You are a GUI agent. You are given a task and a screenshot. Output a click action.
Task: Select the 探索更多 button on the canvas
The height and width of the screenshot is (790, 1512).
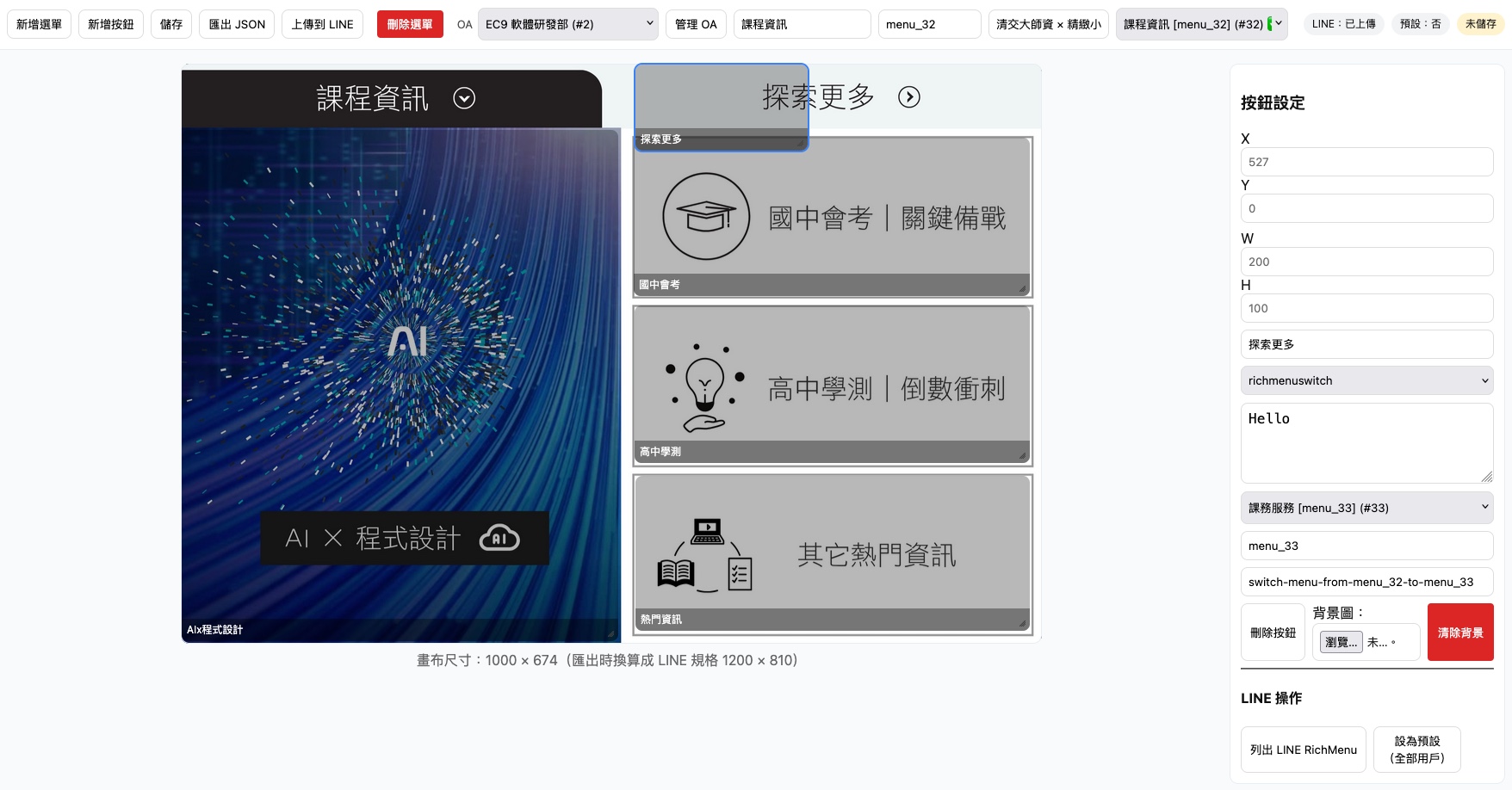722,103
